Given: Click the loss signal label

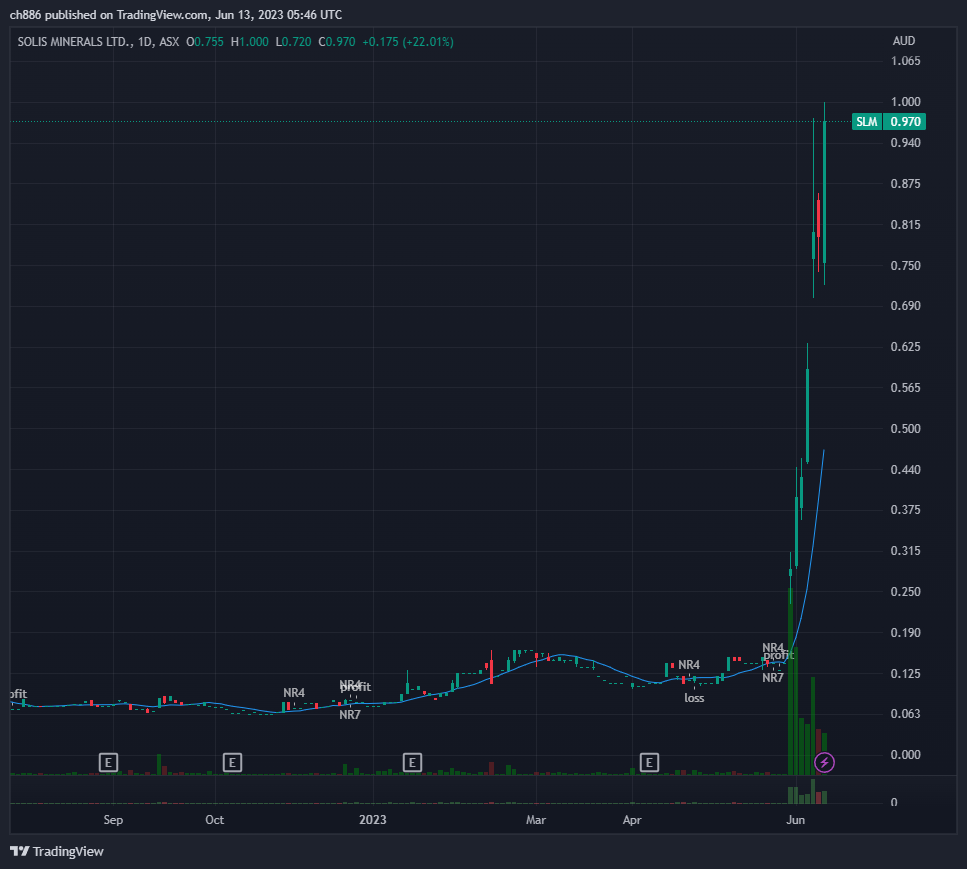Looking at the screenshot, I should click(x=694, y=698).
